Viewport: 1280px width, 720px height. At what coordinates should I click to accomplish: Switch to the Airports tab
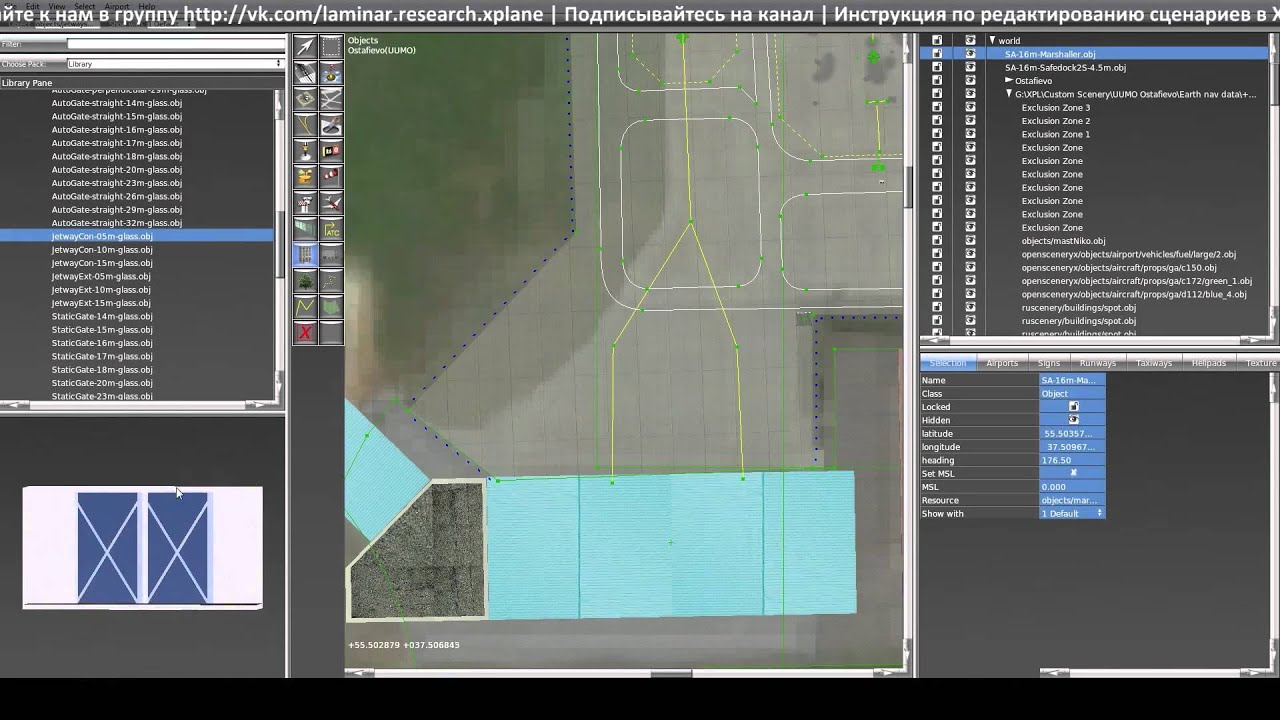(x=1002, y=363)
